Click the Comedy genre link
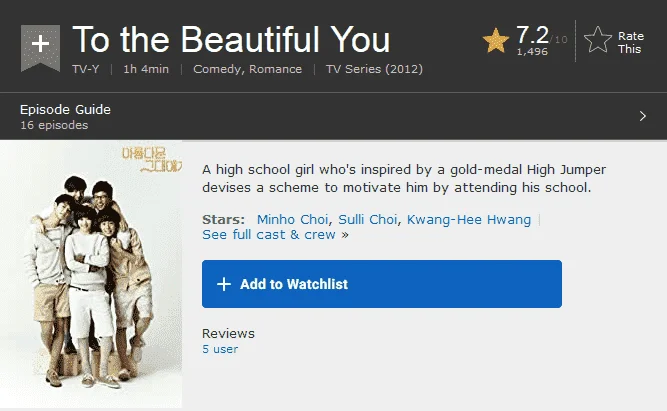 coord(218,69)
